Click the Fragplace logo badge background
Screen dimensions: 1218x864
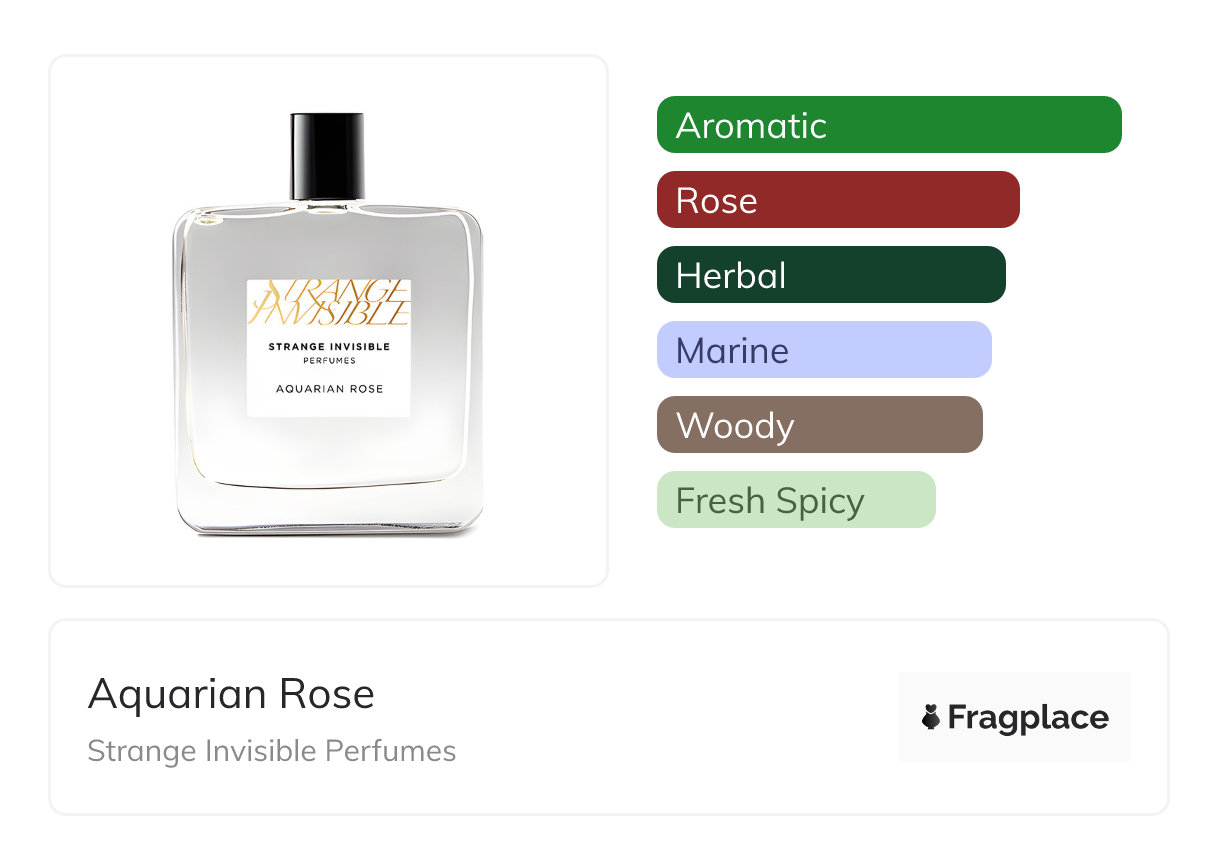1015,717
